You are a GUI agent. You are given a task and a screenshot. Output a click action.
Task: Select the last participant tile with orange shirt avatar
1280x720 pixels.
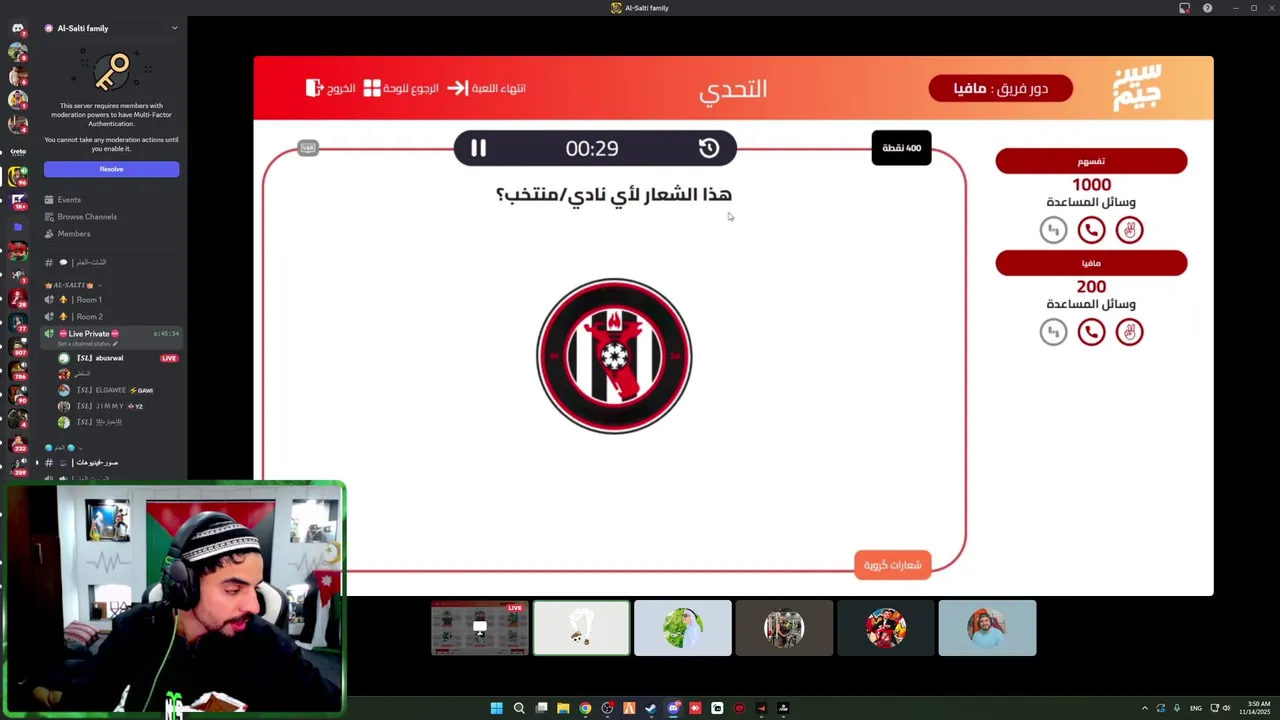coord(987,628)
